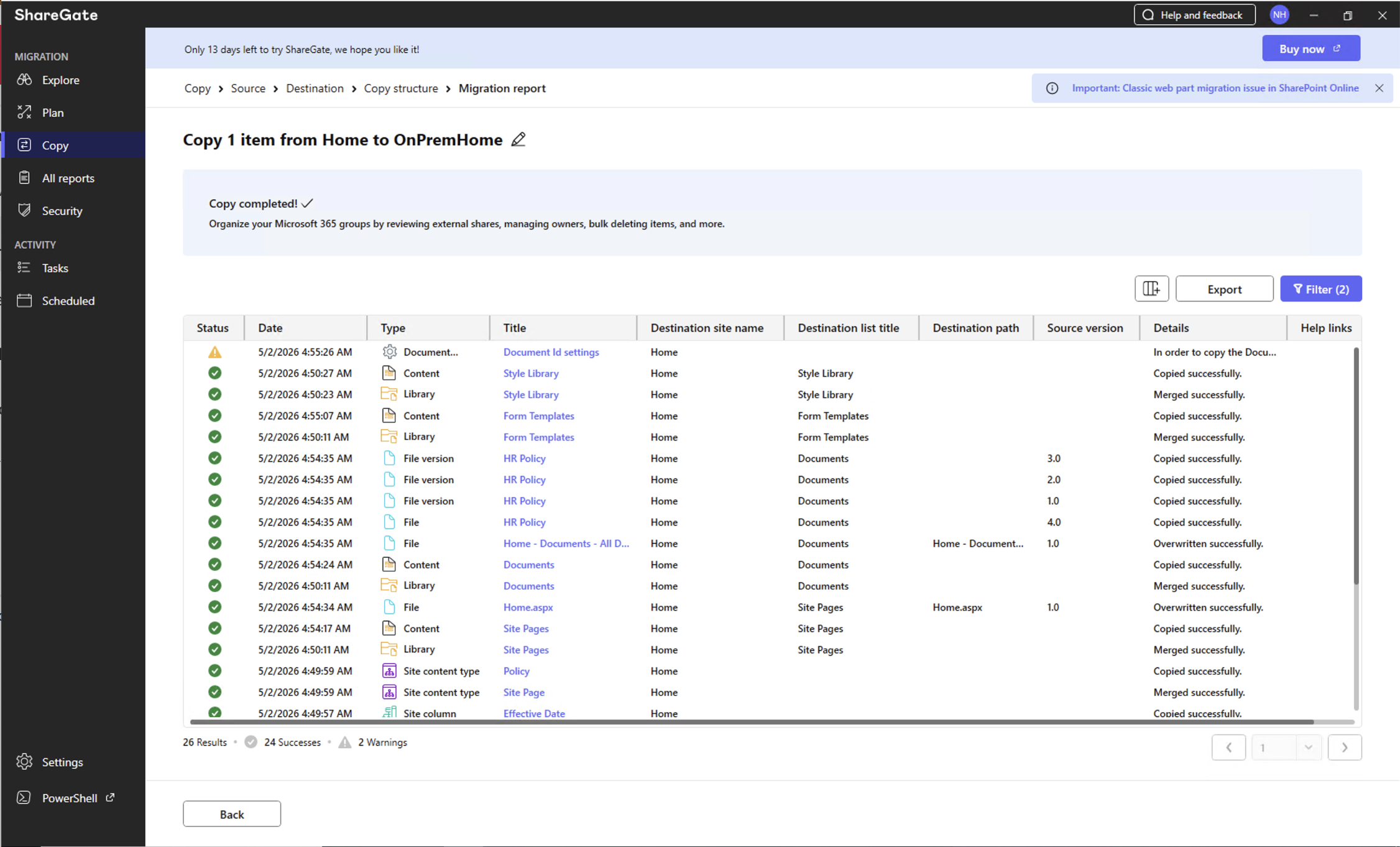Click the NH user avatar
The height and width of the screenshot is (847, 1400).
1279,14
